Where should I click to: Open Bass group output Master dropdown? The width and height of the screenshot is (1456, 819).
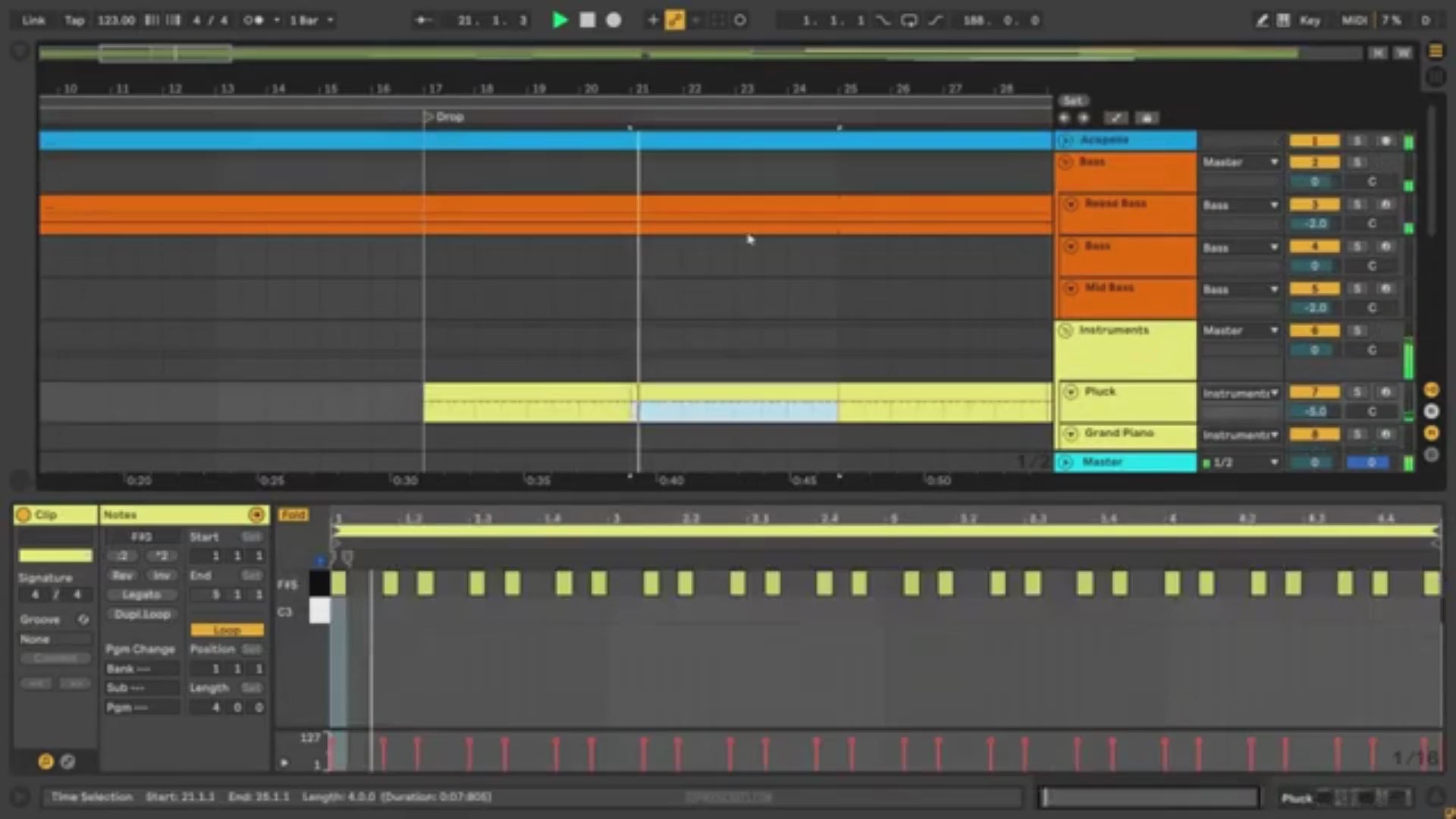tap(1240, 162)
